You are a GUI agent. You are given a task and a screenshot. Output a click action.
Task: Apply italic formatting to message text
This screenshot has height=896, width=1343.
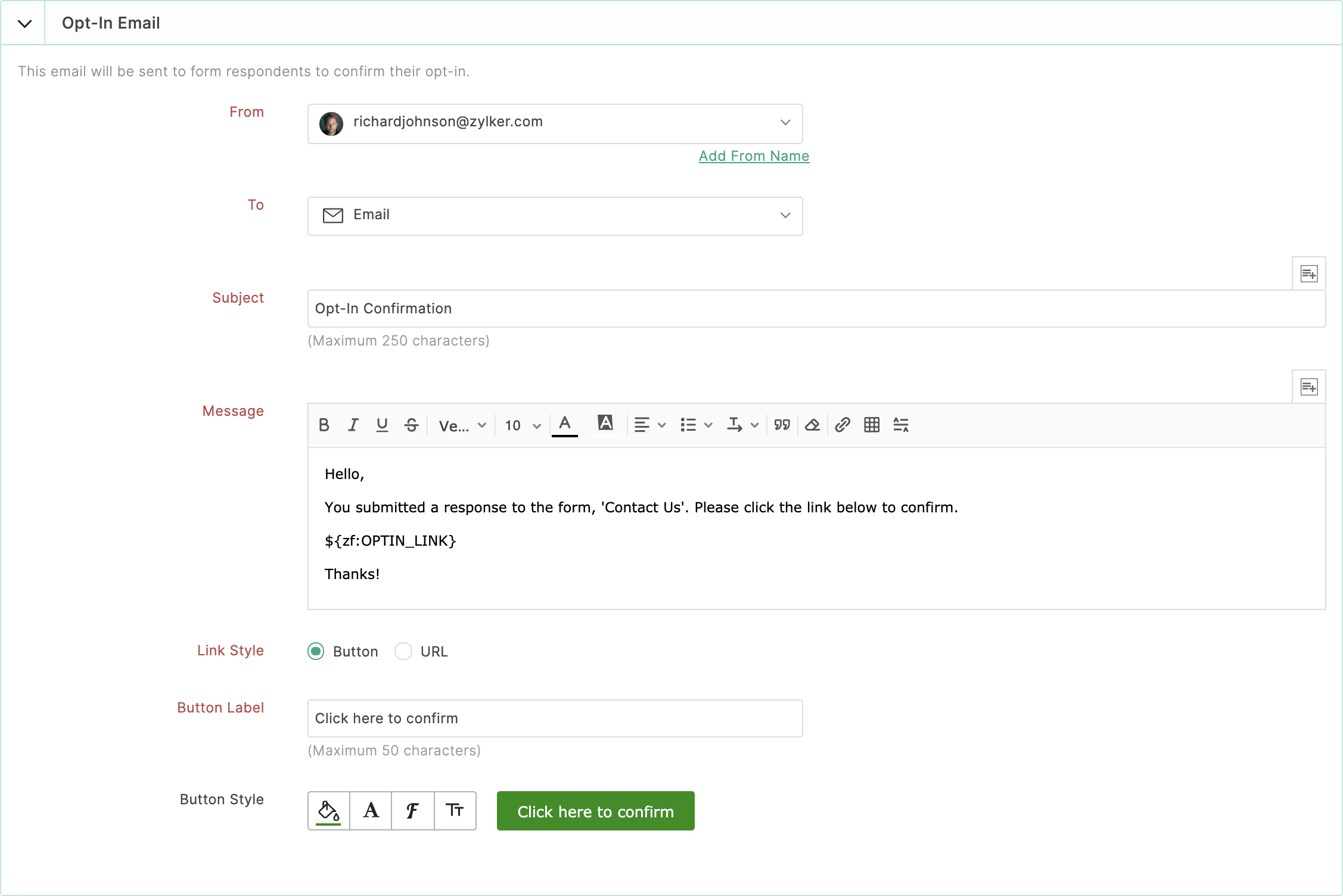(353, 425)
